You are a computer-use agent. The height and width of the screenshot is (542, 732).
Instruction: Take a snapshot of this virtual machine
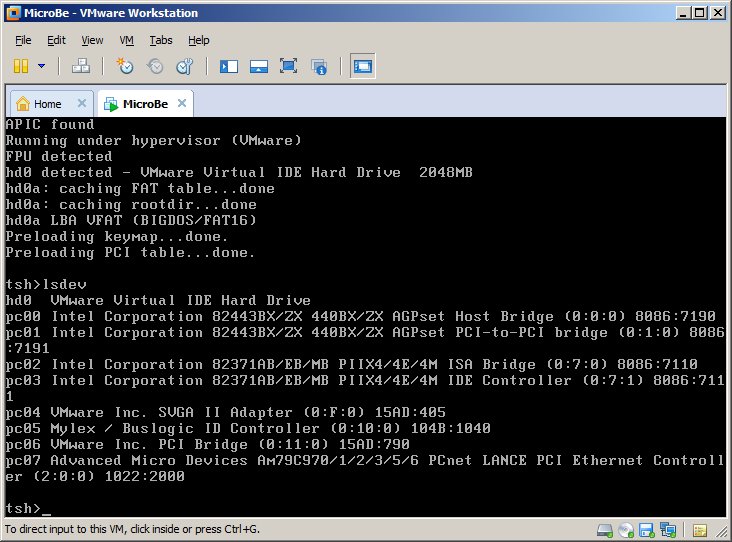(125, 66)
